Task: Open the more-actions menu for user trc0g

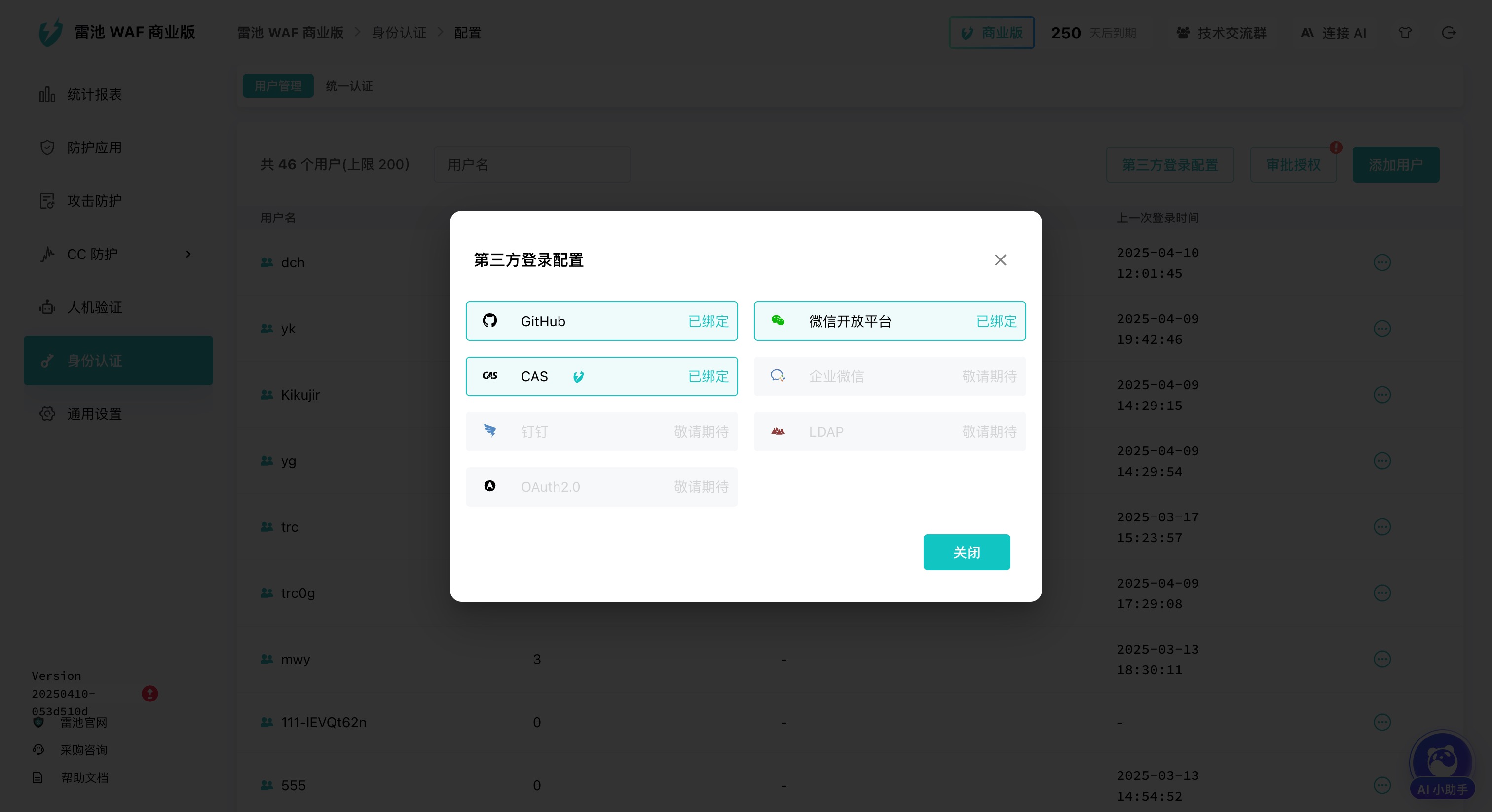Action: click(x=1382, y=592)
